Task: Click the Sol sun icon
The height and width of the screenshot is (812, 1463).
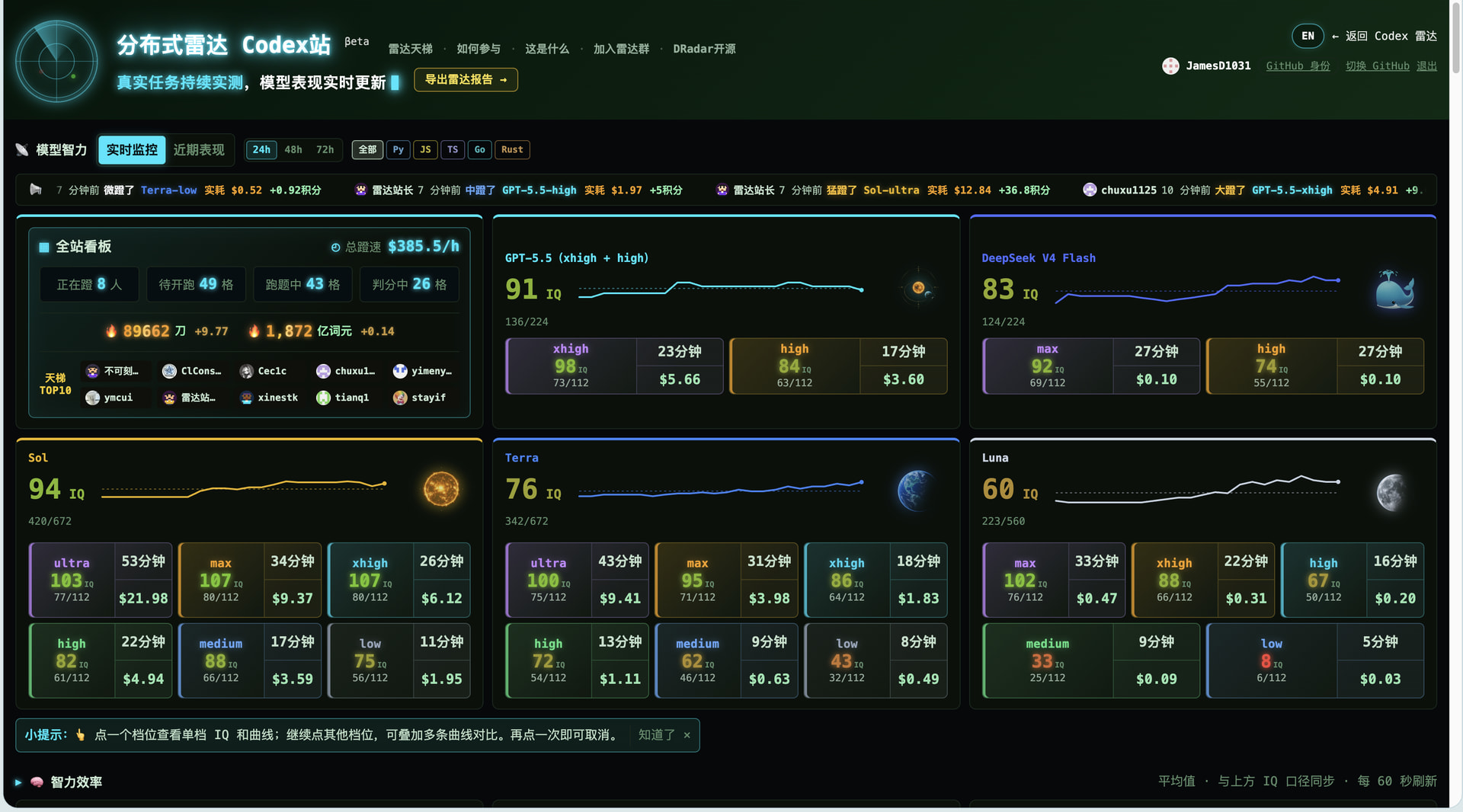Action: tap(441, 489)
